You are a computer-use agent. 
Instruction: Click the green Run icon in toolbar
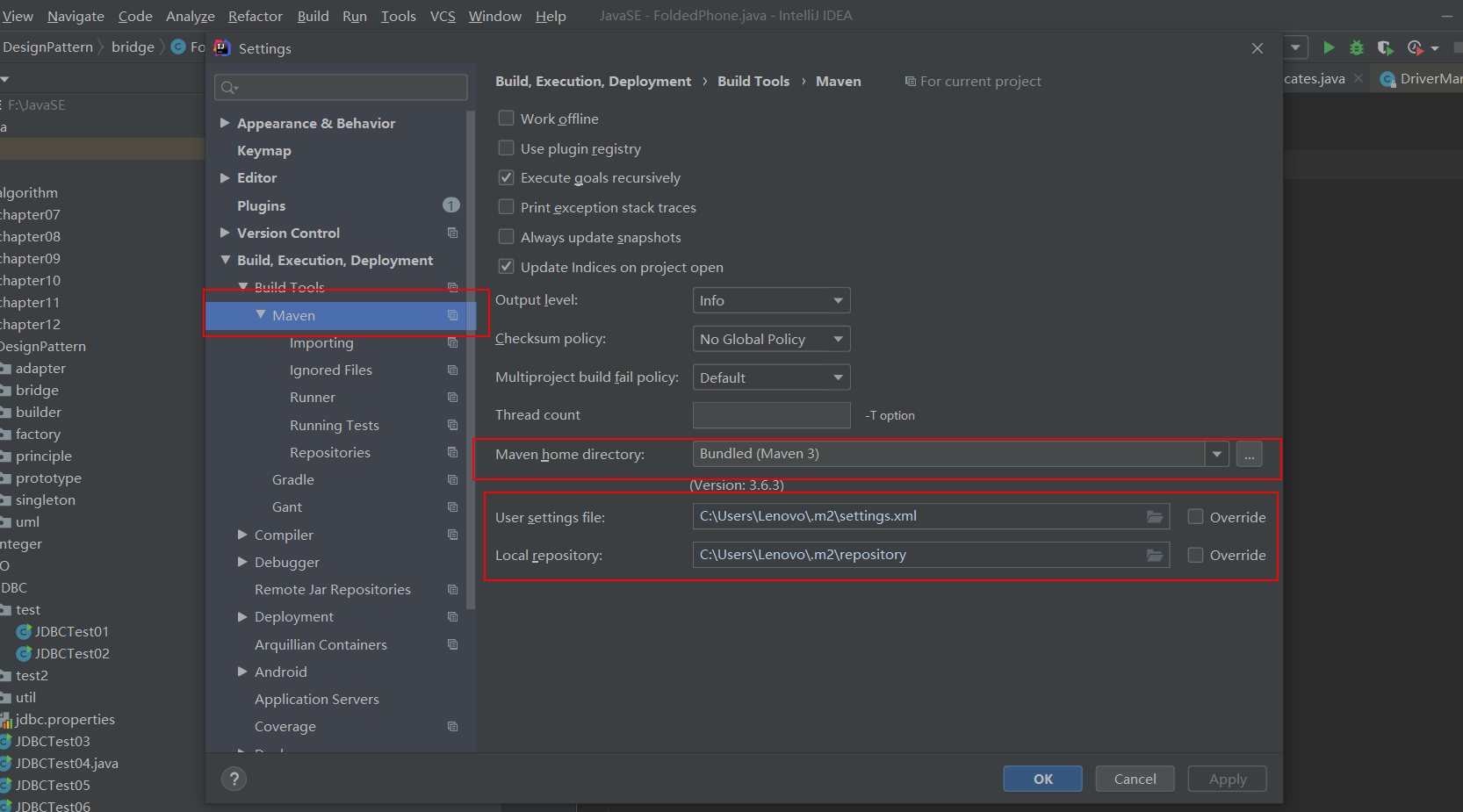click(1329, 47)
